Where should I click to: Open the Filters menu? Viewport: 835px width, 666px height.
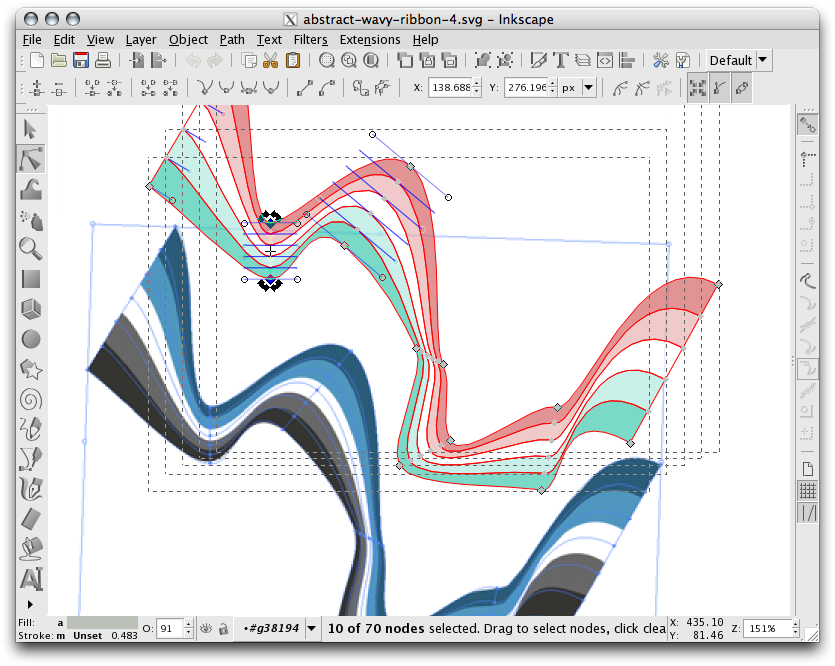pos(310,39)
